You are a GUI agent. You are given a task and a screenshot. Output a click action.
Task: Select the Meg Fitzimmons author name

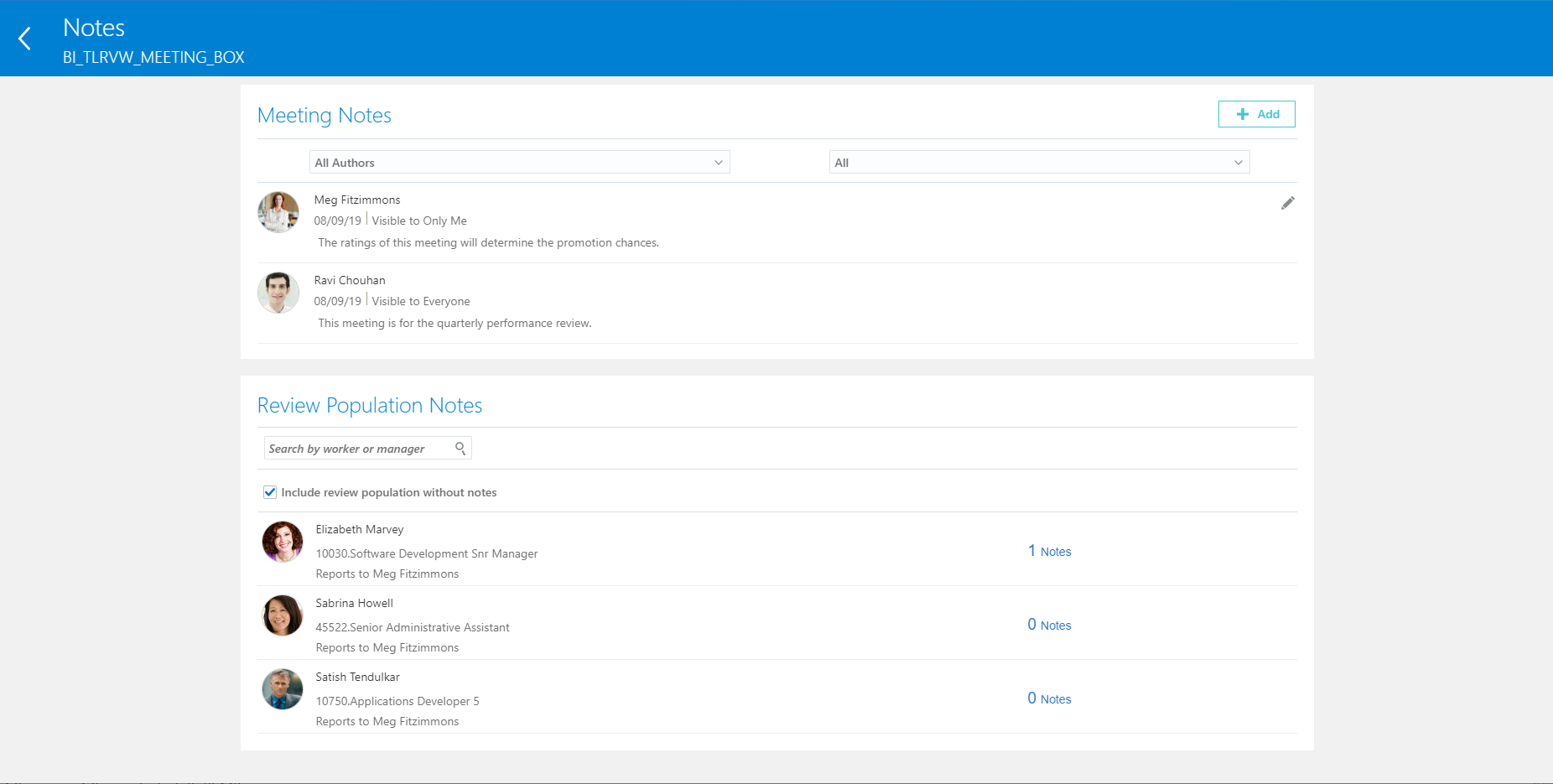tap(357, 200)
